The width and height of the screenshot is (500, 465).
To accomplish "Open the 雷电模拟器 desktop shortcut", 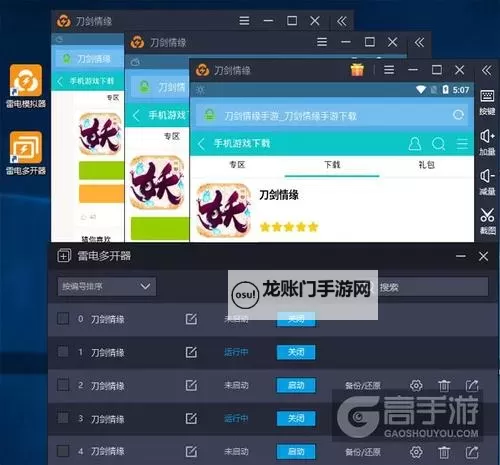I will click(26, 86).
